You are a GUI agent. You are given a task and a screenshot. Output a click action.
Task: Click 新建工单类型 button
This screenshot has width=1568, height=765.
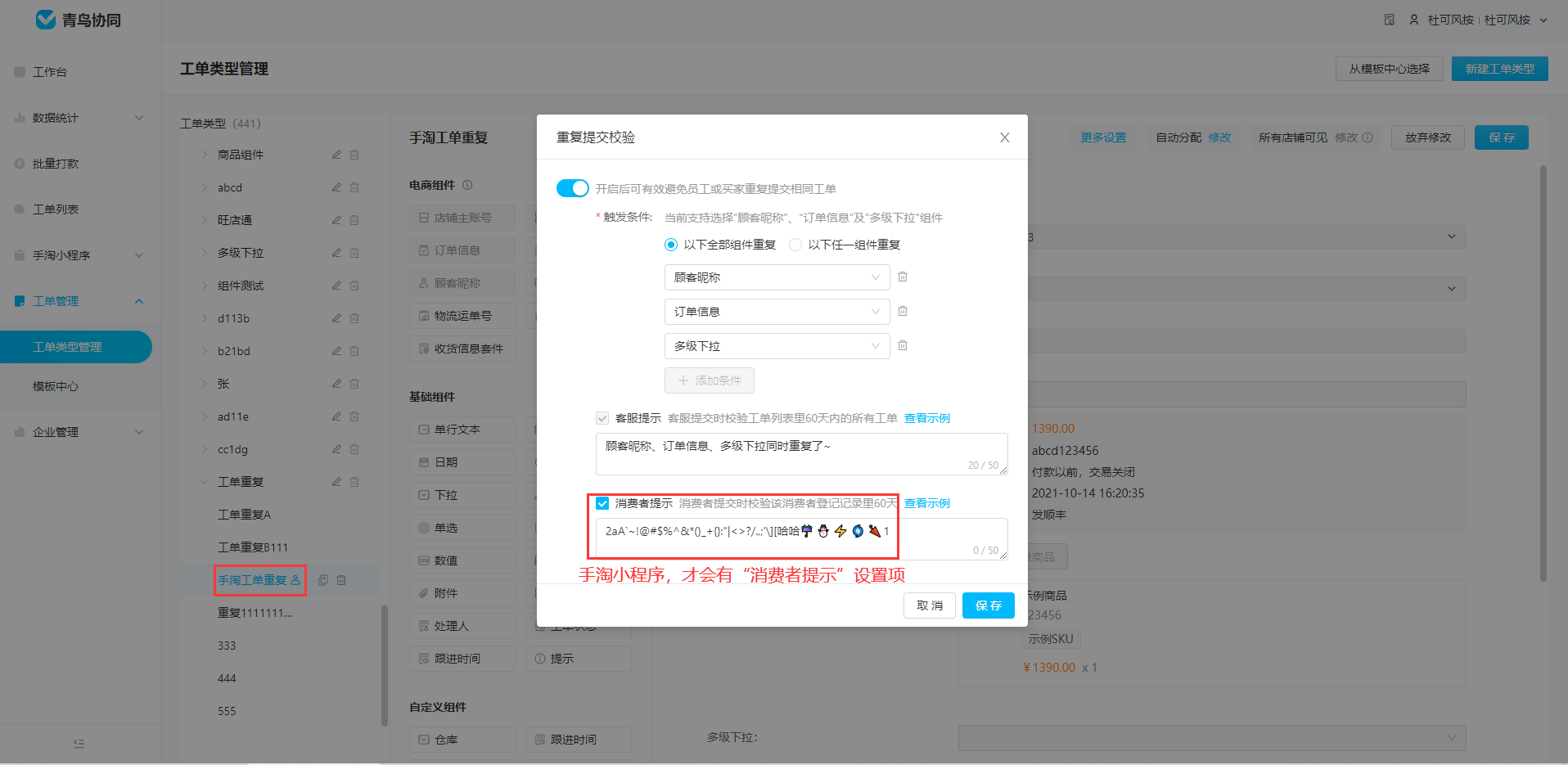[1500, 69]
